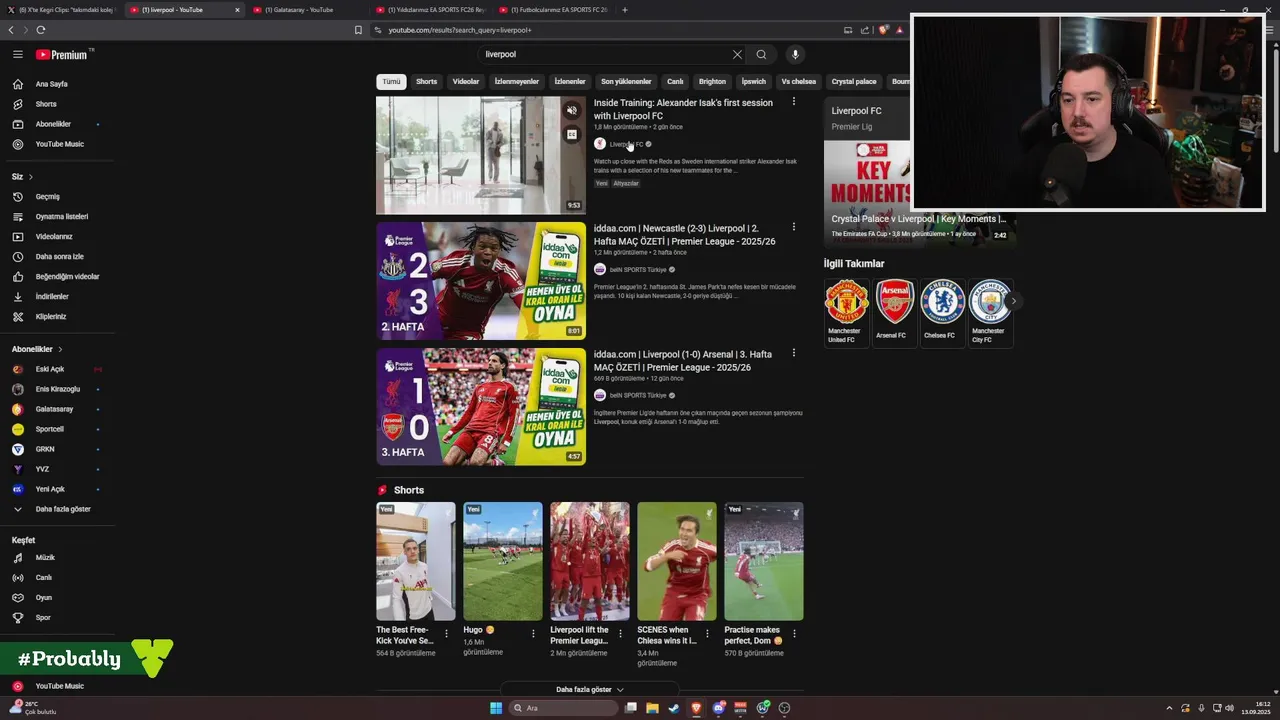Expand the Siz section chevron
1280x720 pixels.
32,177
